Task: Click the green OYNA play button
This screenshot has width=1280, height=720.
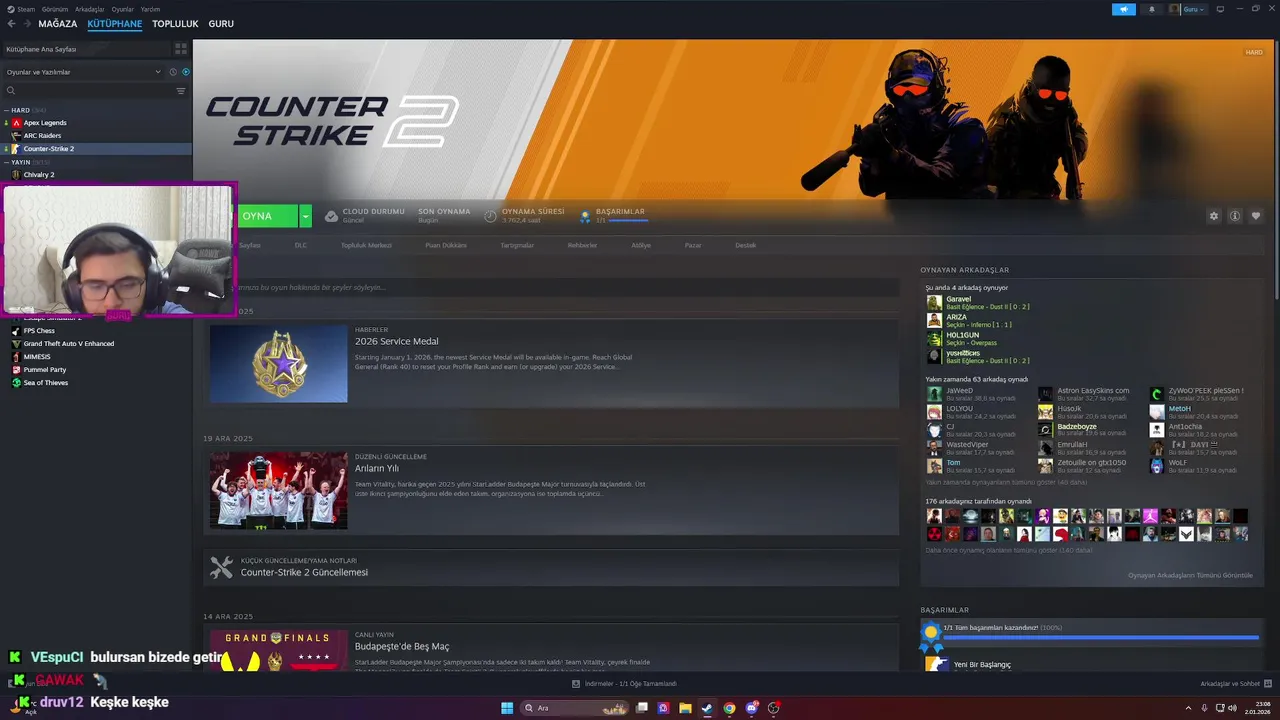Action: coord(267,216)
